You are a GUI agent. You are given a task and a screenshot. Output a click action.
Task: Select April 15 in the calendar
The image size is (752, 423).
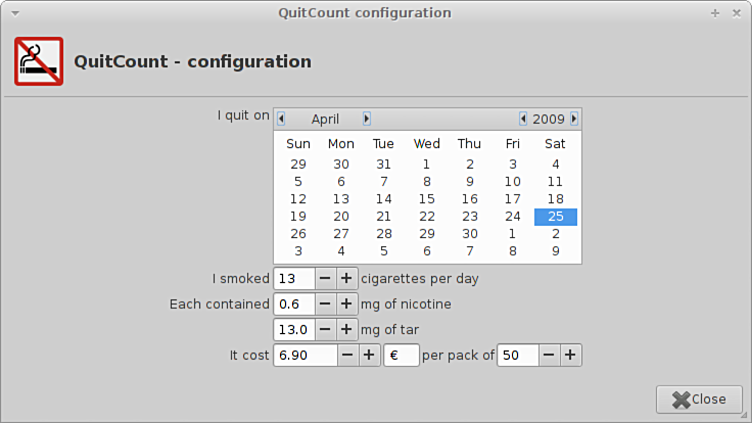pos(427,199)
